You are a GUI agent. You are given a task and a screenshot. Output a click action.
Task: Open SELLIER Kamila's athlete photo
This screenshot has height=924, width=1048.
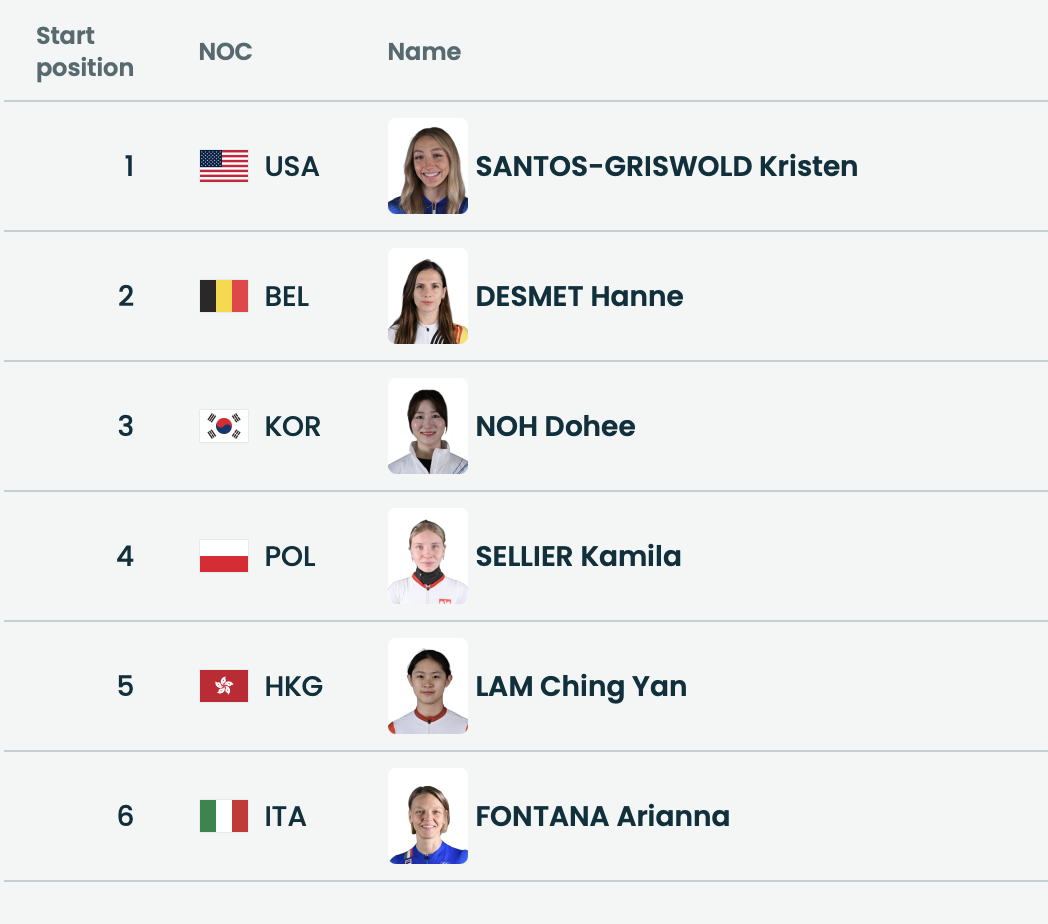(428, 556)
